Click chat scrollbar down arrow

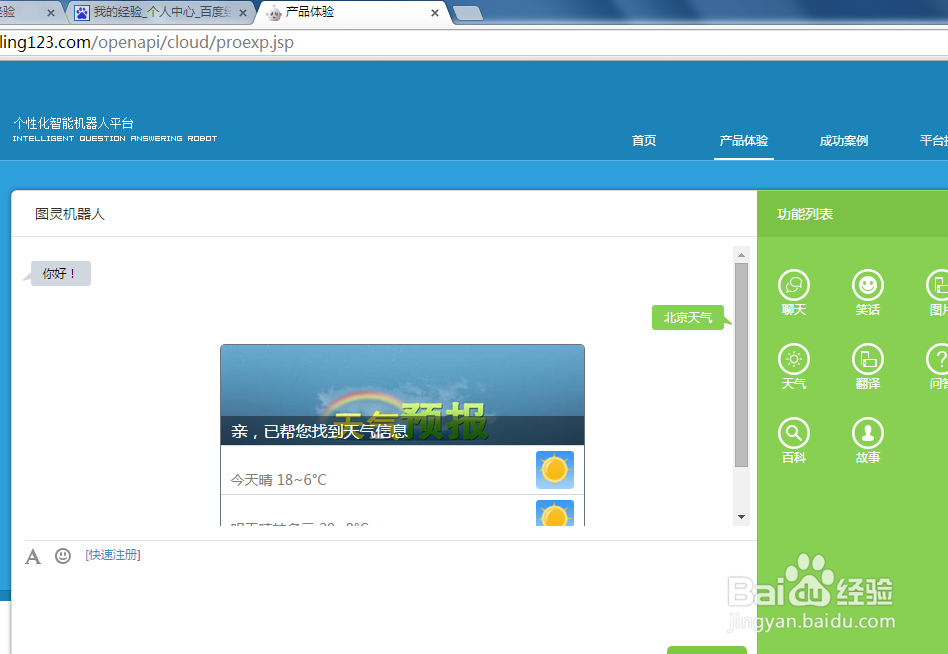tap(741, 517)
